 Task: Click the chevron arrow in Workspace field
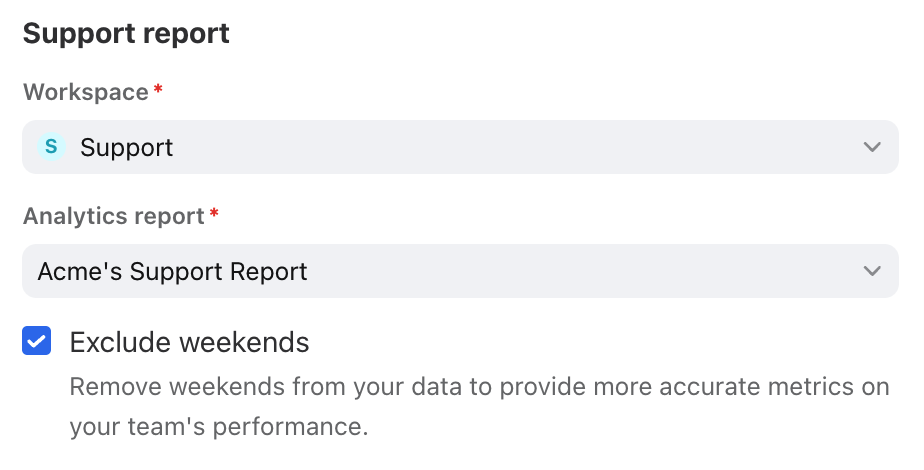coord(872,147)
